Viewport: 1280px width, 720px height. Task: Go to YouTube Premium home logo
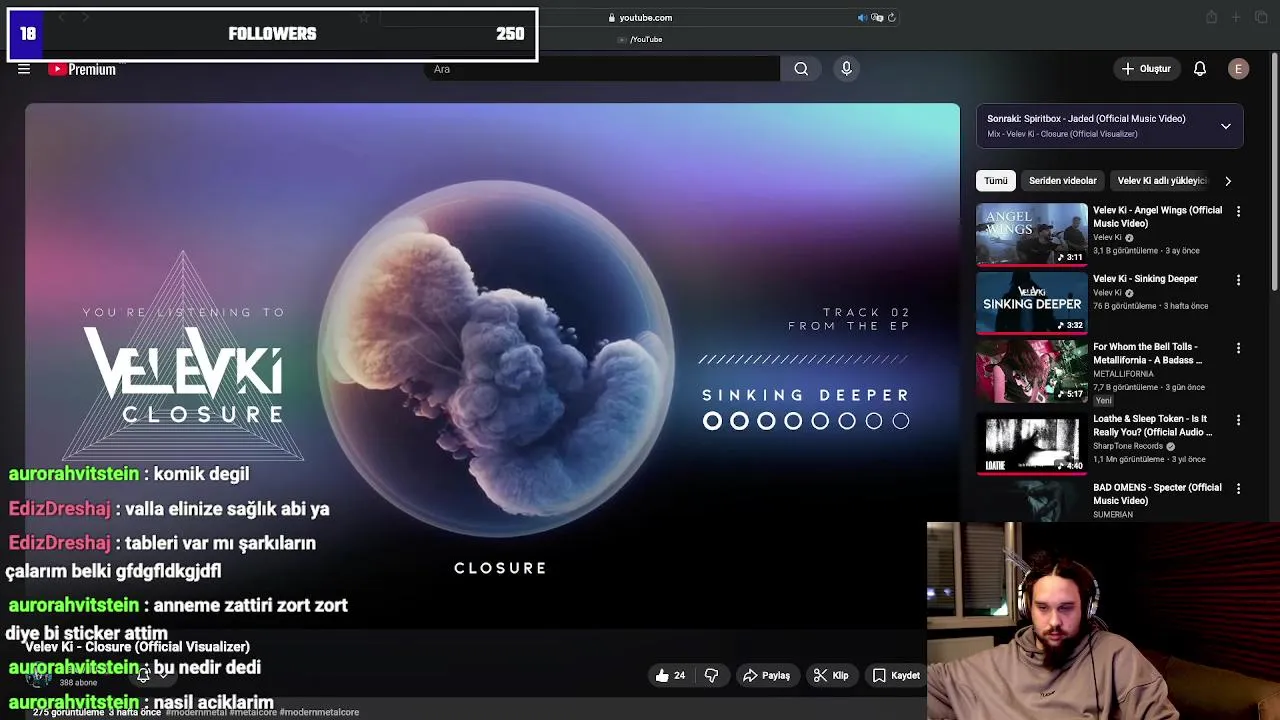82,69
